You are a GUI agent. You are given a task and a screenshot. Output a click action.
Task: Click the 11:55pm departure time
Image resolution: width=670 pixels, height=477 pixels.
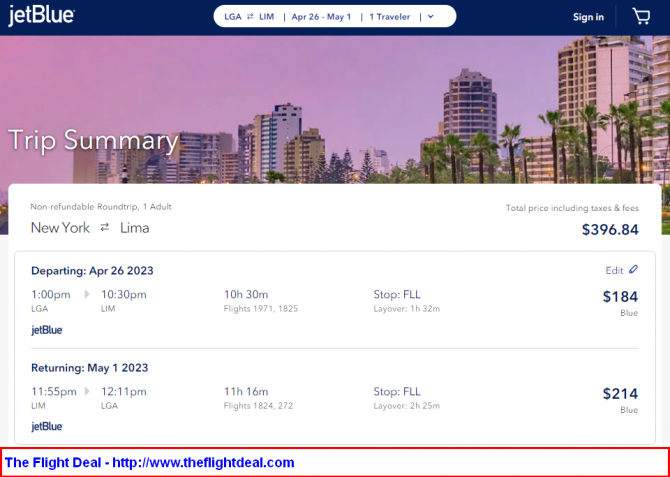click(54, 392)
